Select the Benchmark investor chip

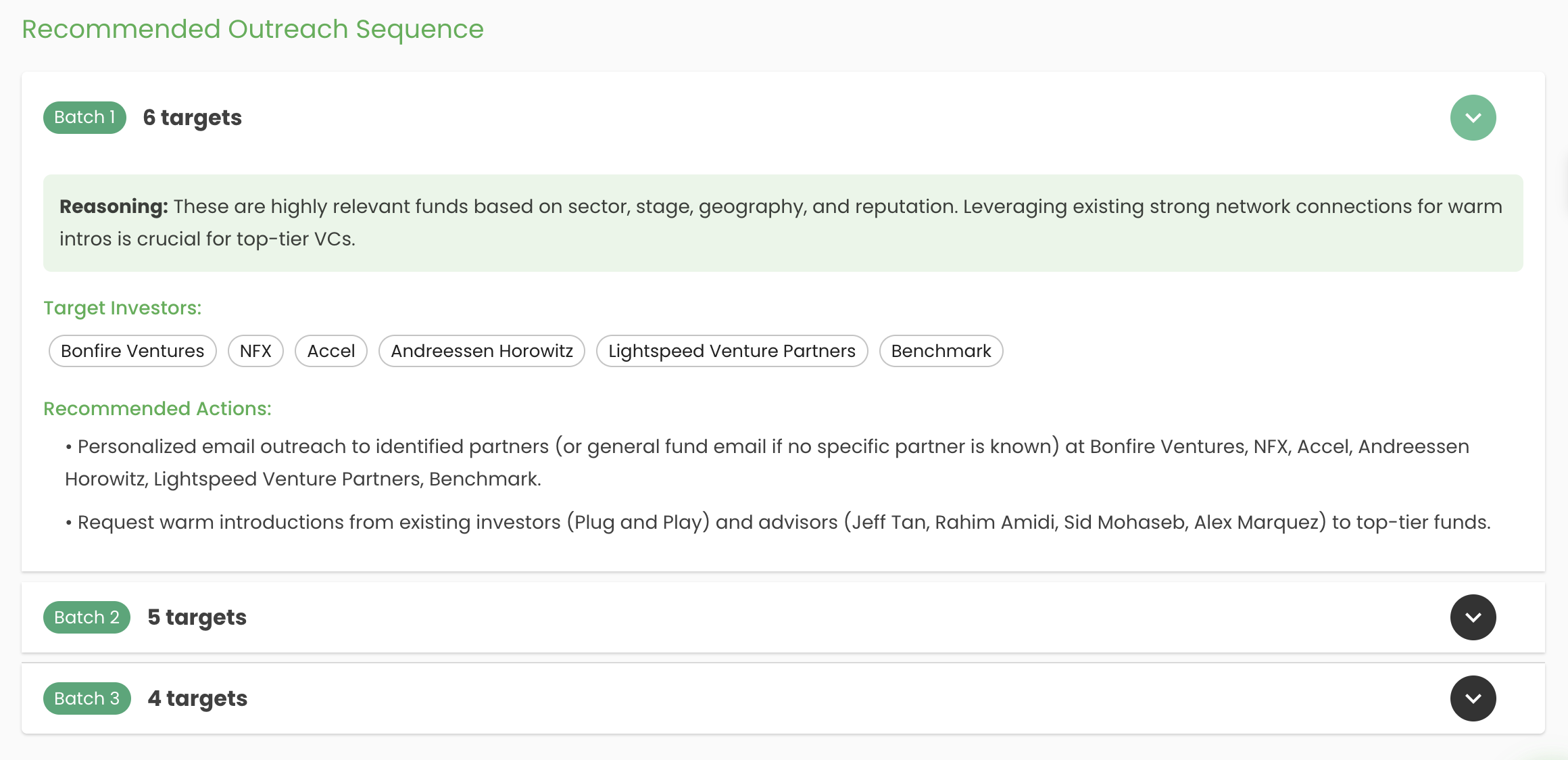point(941,351)
